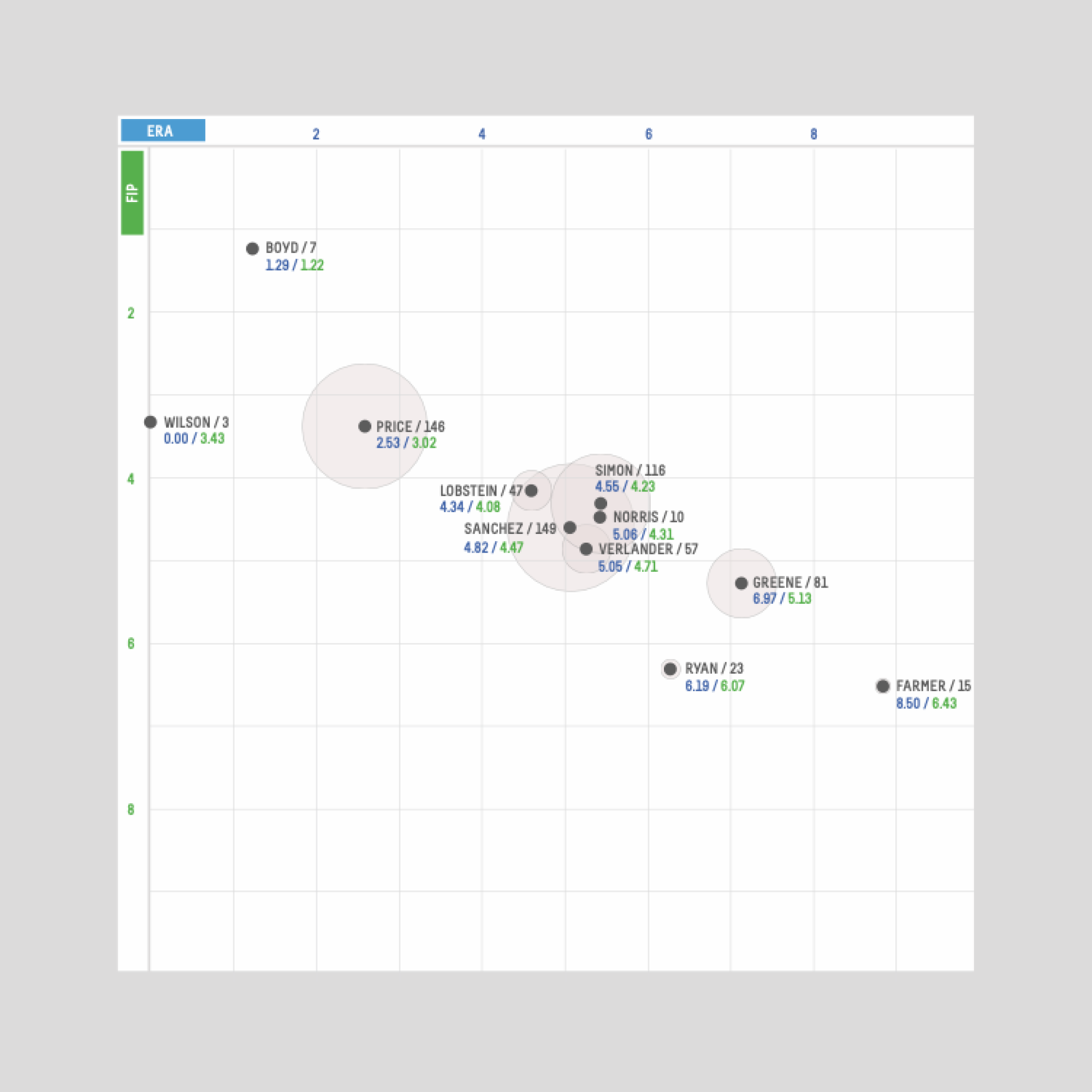Click the value text '4.55 / 4.23'
Screen dimensions: 1092x1092
[x=625, y=486]
